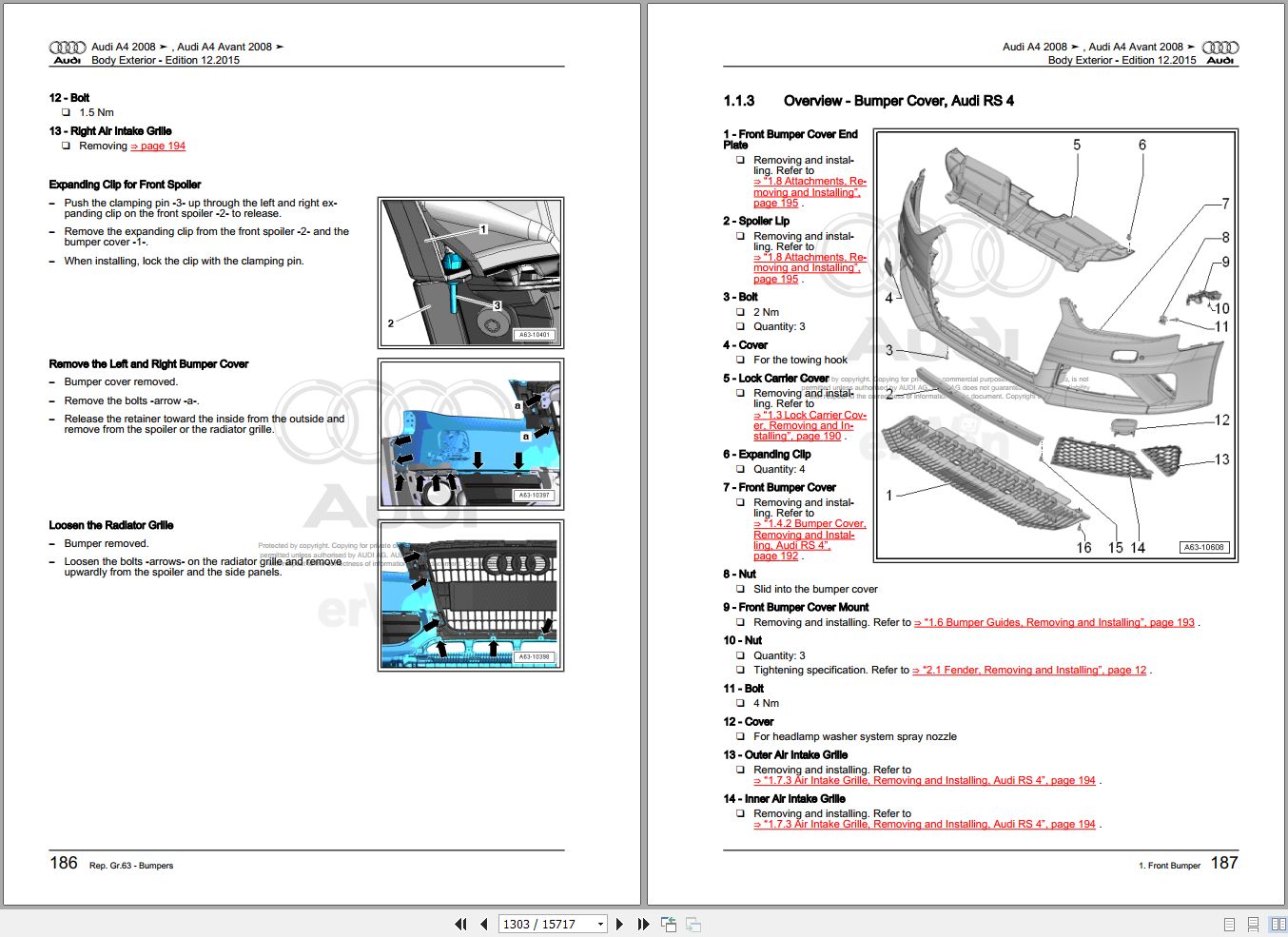Open the 1.7.3 link under Inner Air Intake Grille
The image size is (1288, 937).
925,824
